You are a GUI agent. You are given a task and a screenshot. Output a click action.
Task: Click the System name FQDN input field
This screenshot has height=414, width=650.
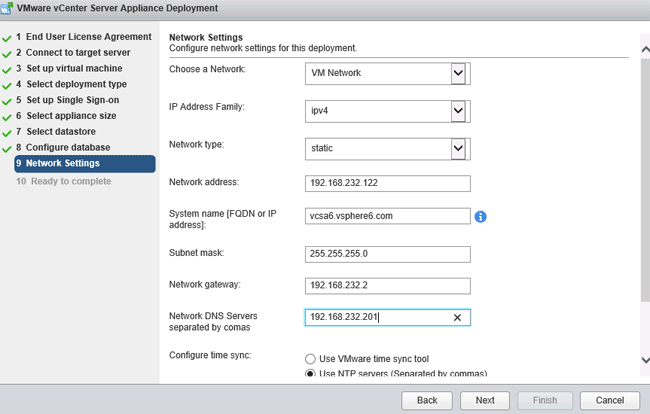click(388, 216)
